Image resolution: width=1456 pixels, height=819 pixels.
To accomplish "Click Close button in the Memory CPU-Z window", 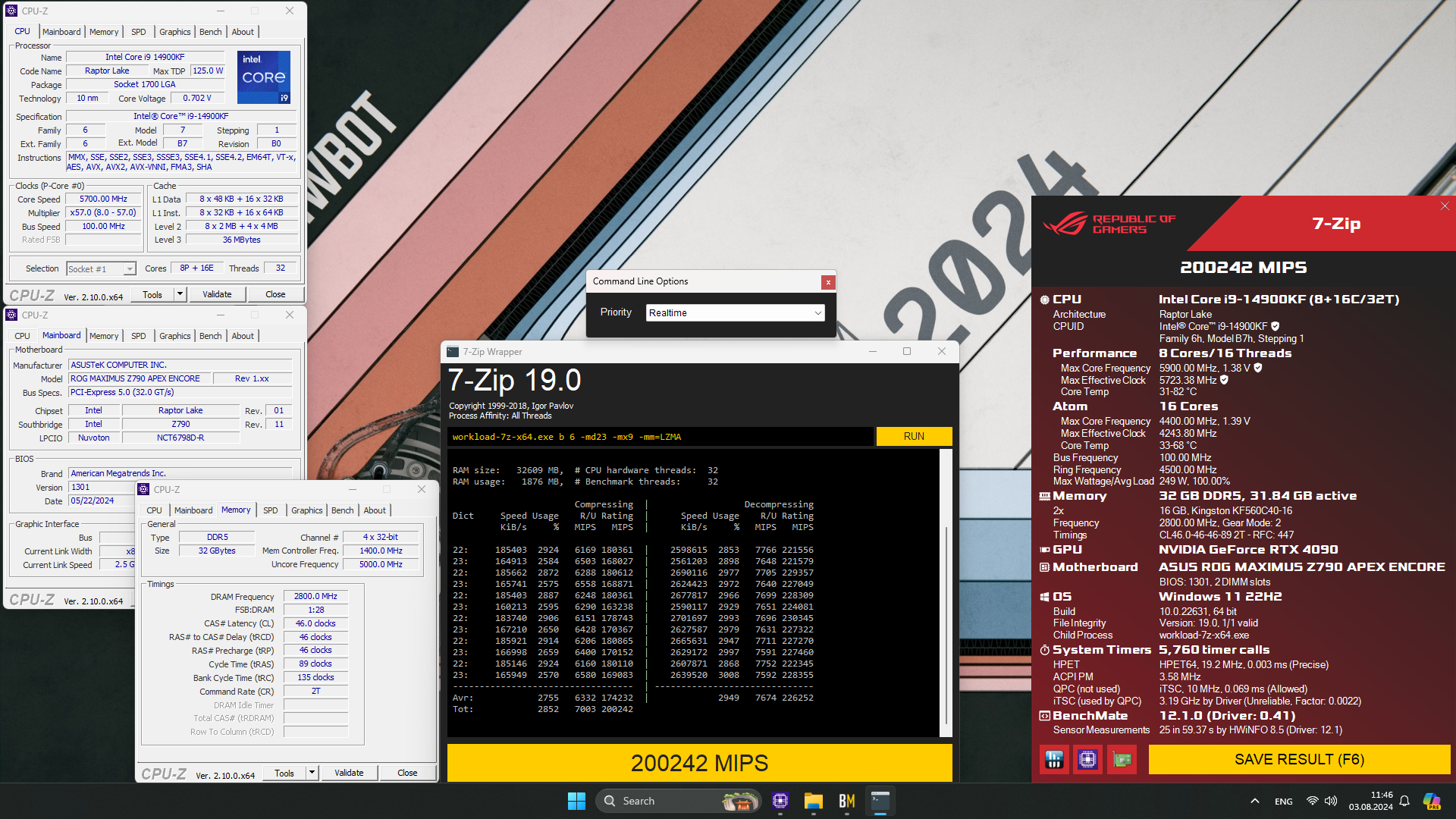I will (x=407, y=773).
